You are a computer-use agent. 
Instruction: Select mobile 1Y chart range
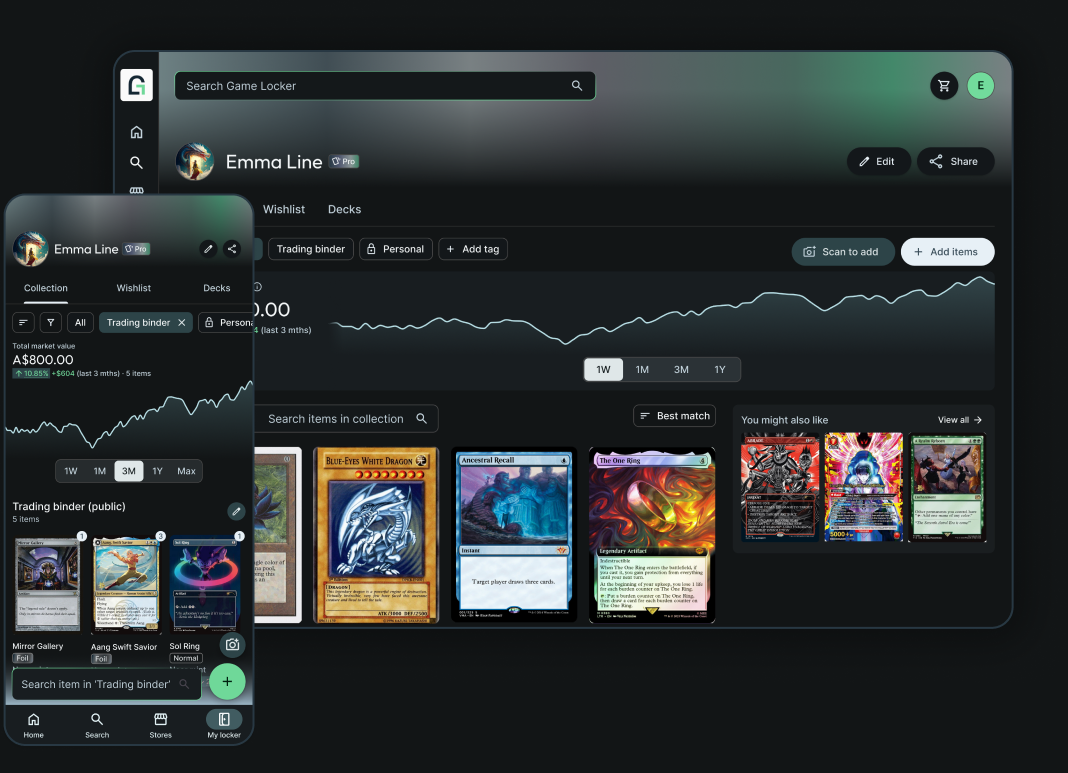tap(157, 471)
